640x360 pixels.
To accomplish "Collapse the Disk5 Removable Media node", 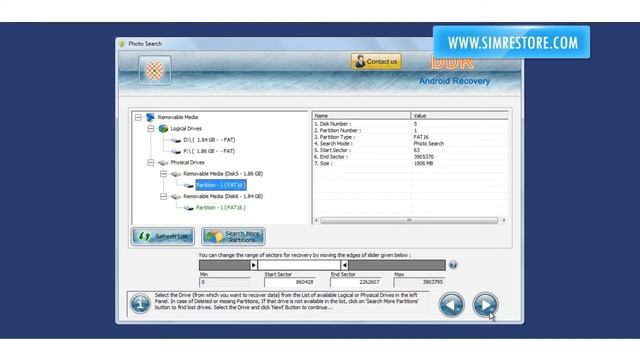I will [x=163, y=174].
